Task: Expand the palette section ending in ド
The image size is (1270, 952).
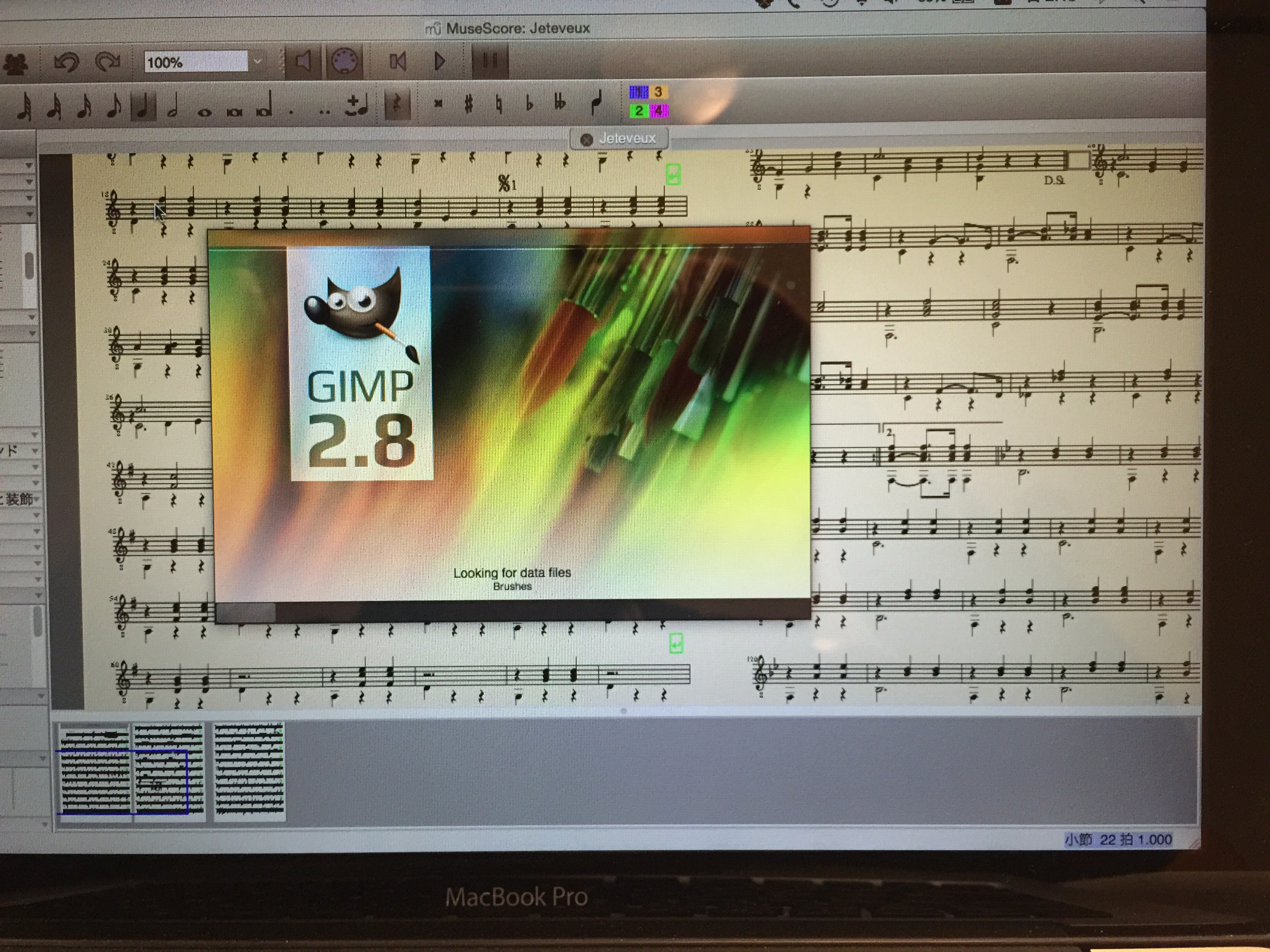Action: (19, 451)
